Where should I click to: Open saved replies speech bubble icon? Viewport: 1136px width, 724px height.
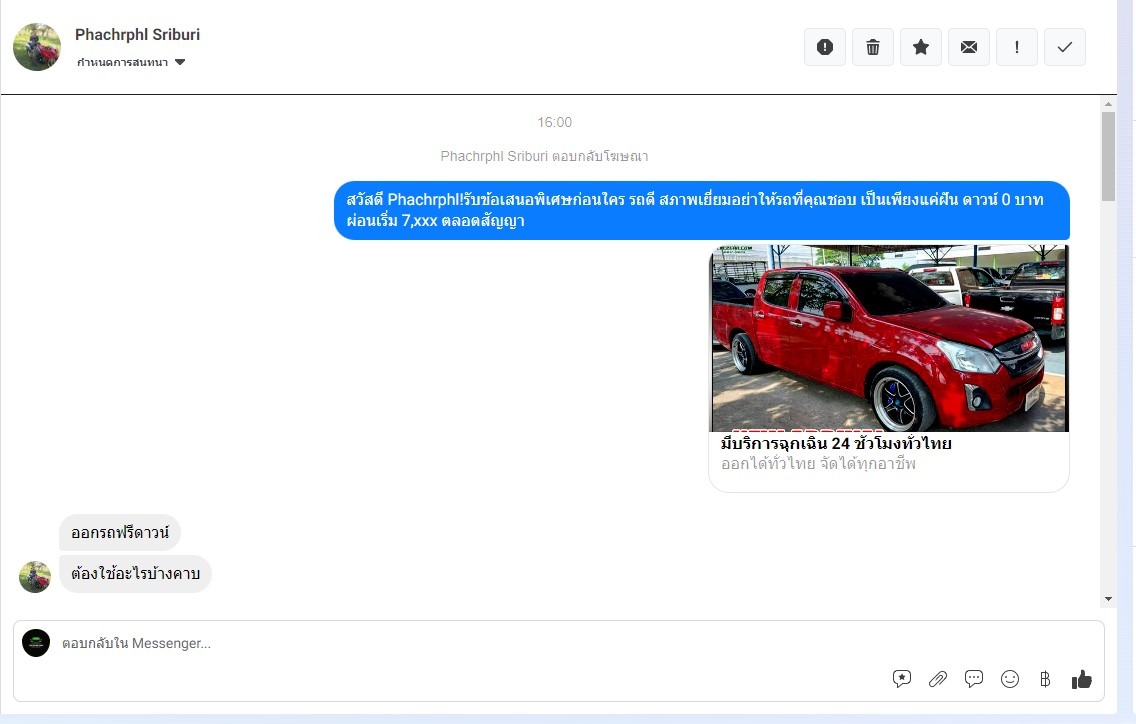click(x=974, y=679)
